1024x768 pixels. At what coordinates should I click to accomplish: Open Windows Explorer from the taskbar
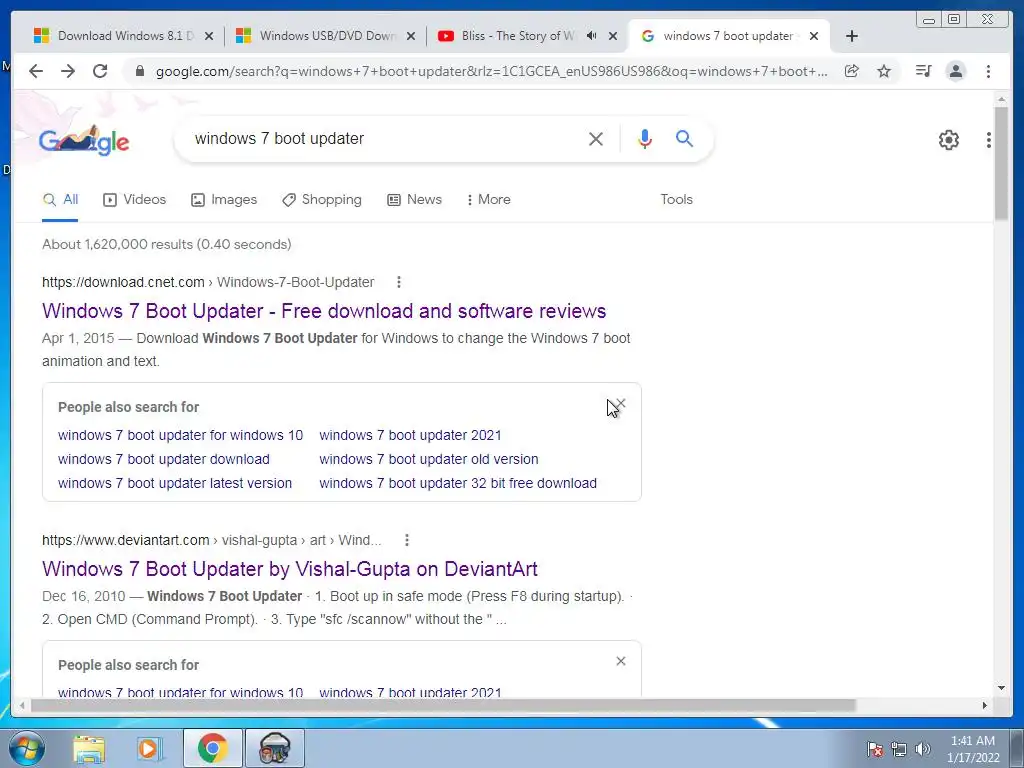[89, 748]
